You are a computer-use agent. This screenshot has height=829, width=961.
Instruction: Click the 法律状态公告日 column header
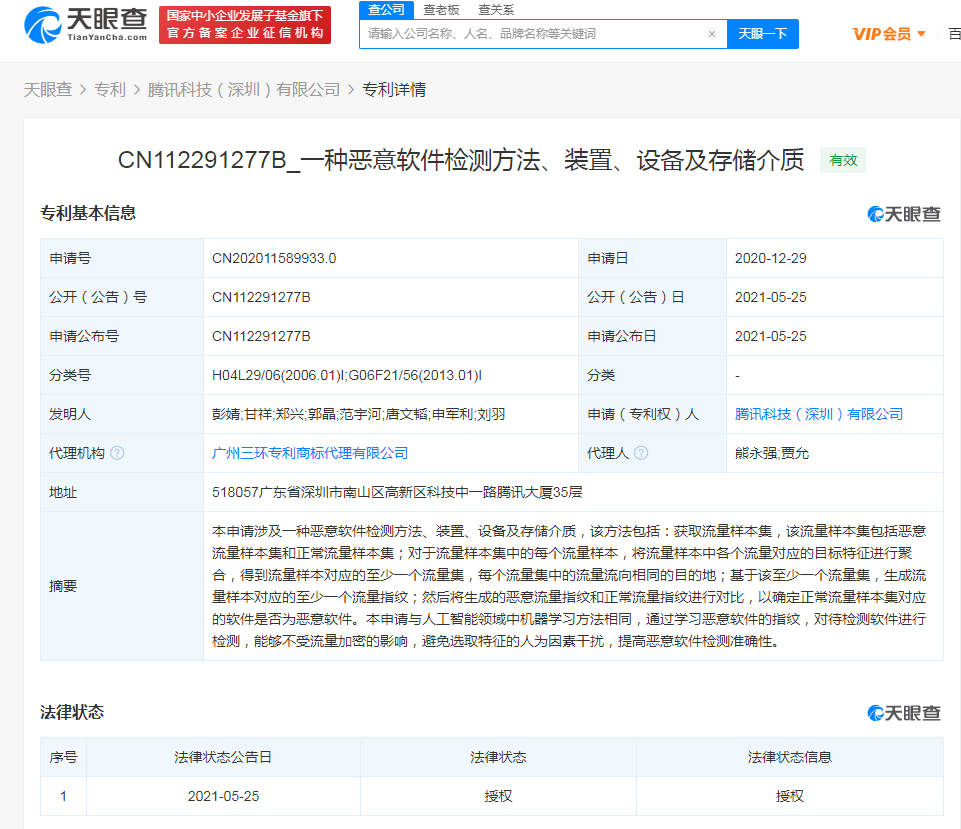tap(223, 757)
